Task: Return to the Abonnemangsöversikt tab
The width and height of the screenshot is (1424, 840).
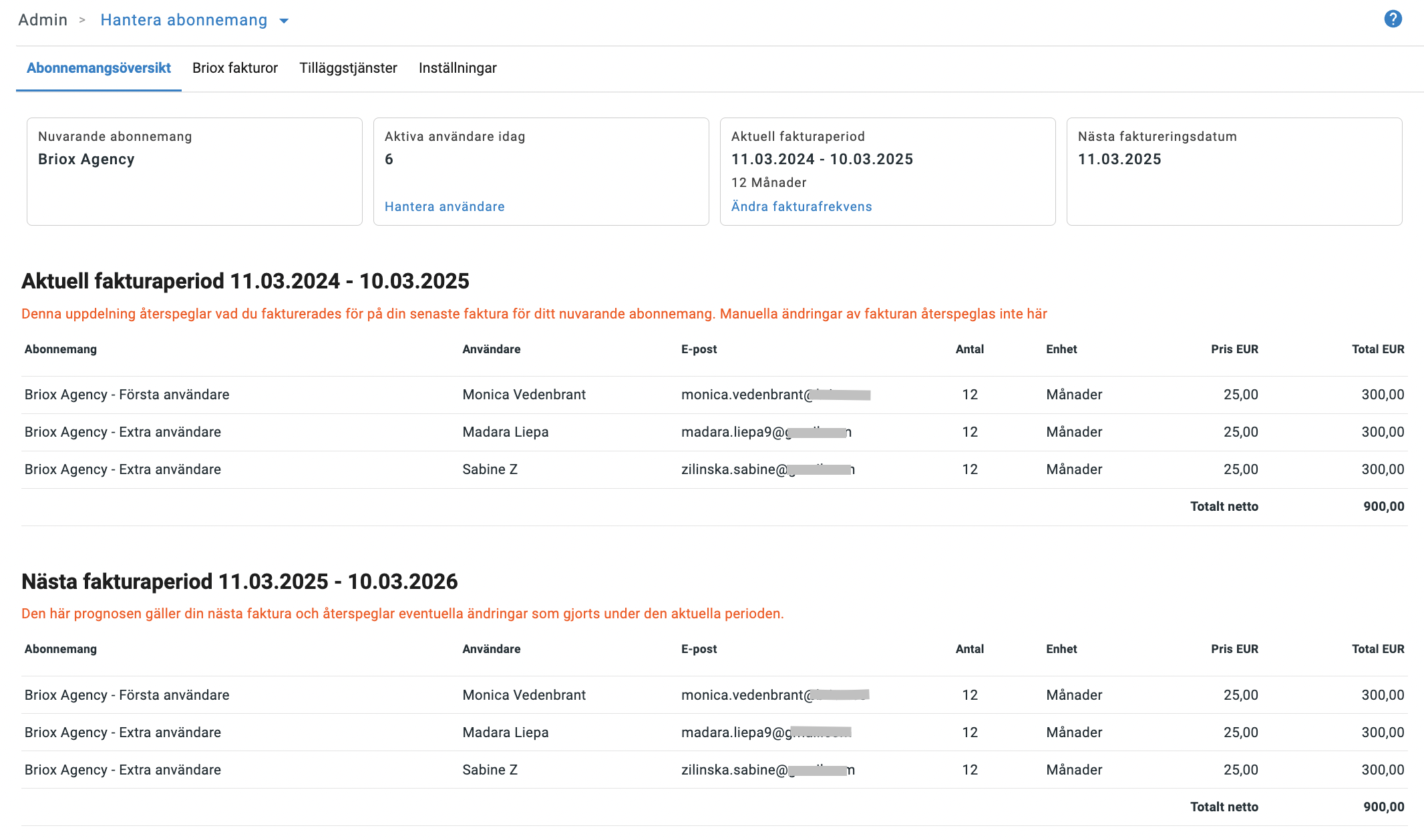Action: pos(98,67)
